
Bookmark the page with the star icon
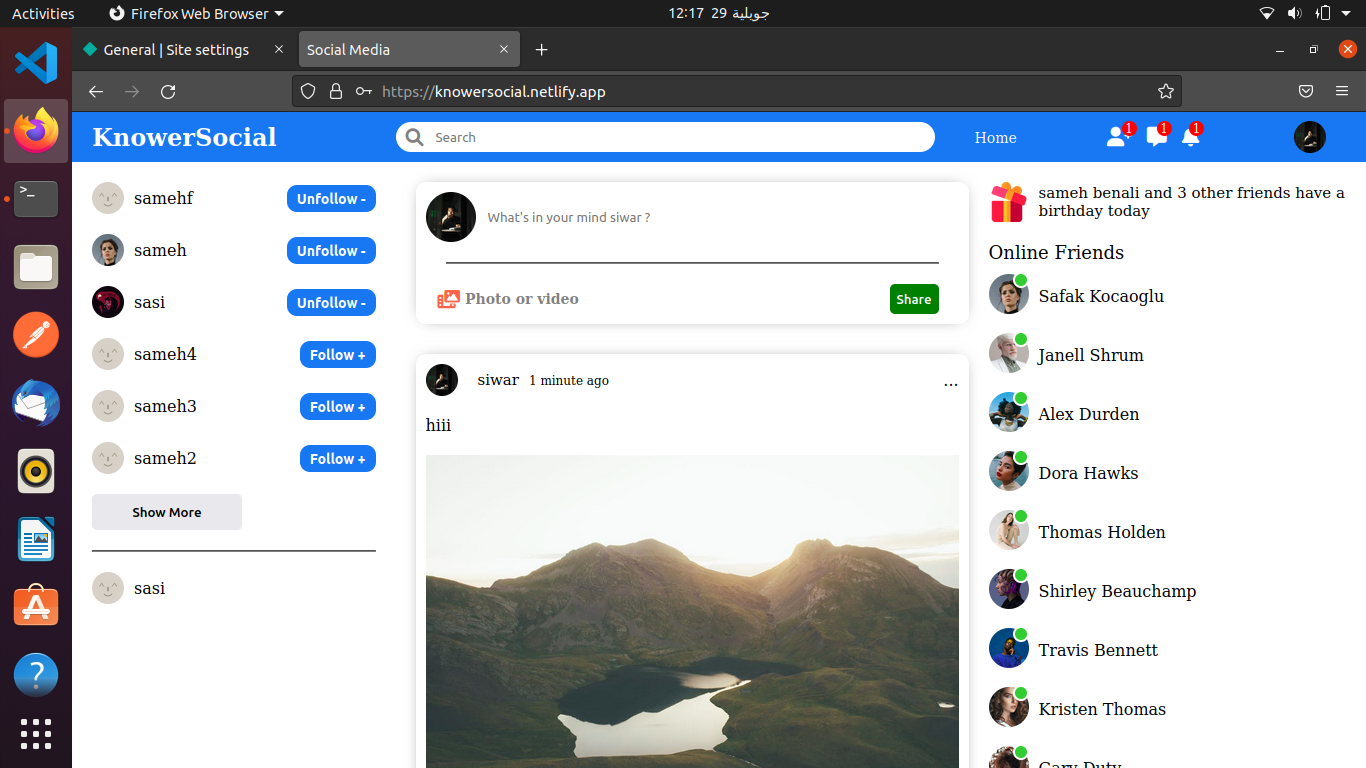coord(1165,91)
